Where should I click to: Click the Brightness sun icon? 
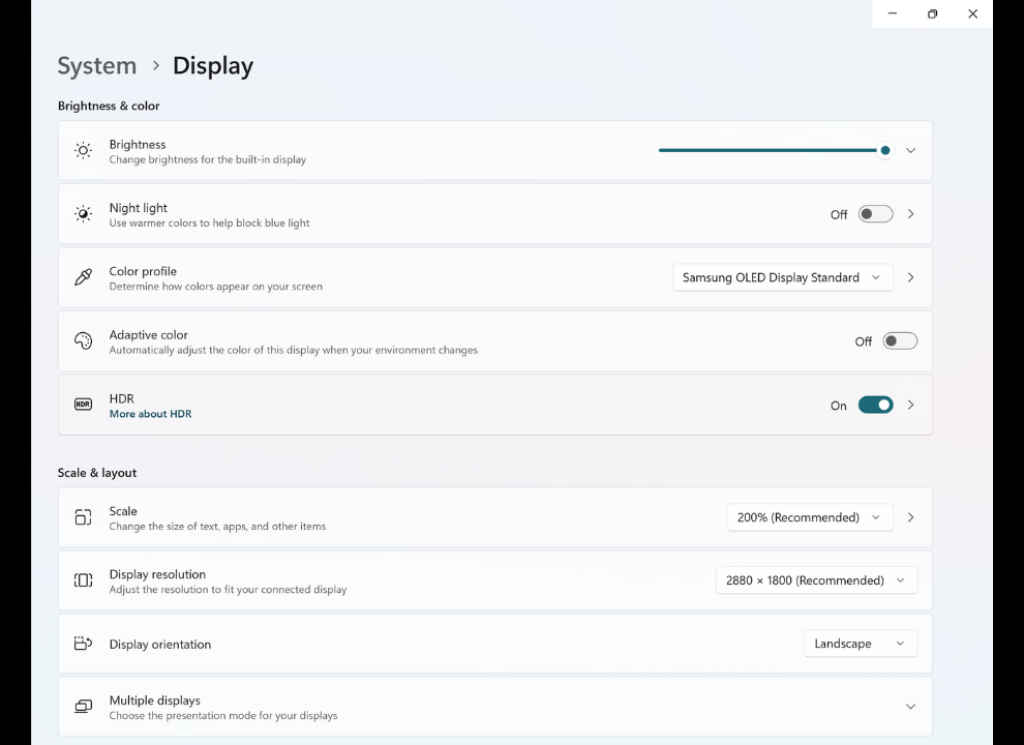coord(83,150)
